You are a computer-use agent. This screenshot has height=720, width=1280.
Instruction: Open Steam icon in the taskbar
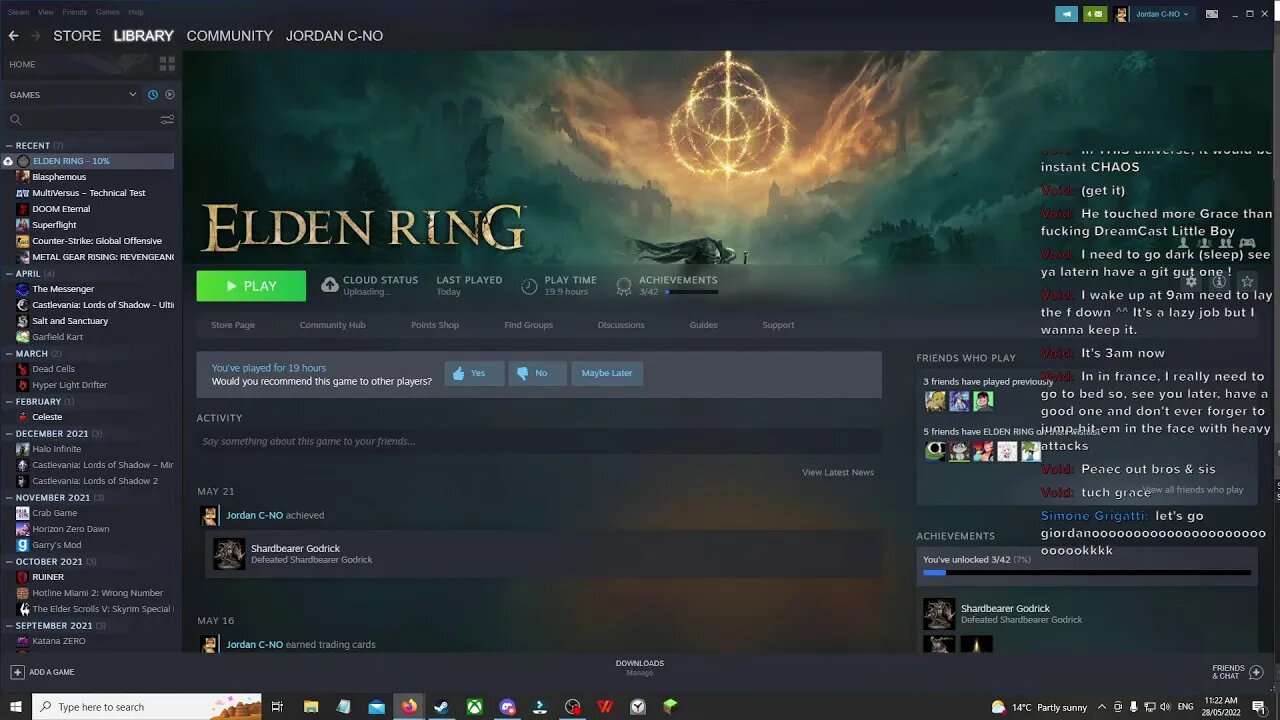(441, 707)
